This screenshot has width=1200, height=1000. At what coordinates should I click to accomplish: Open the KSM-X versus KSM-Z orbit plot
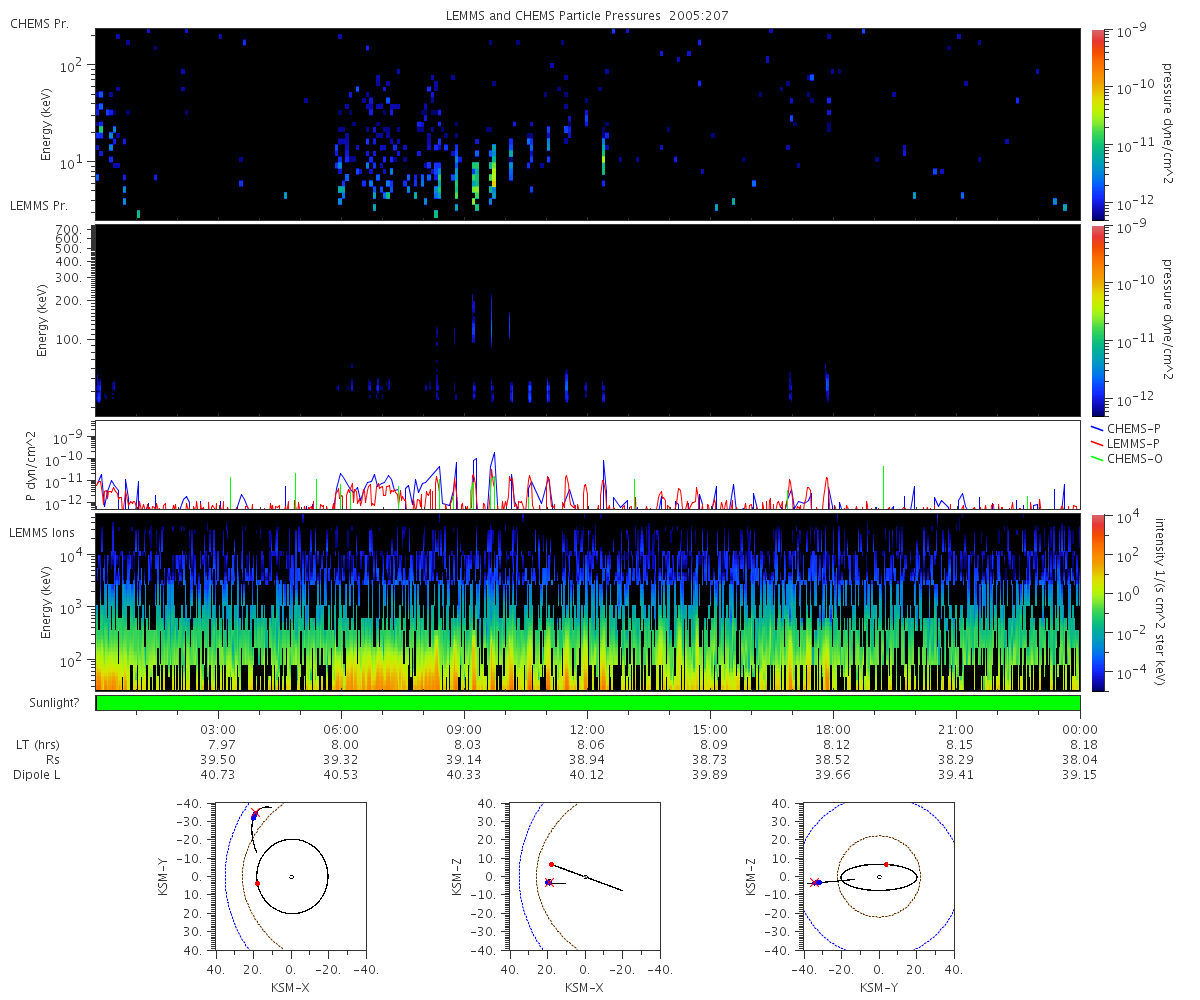tap(584, 876)
